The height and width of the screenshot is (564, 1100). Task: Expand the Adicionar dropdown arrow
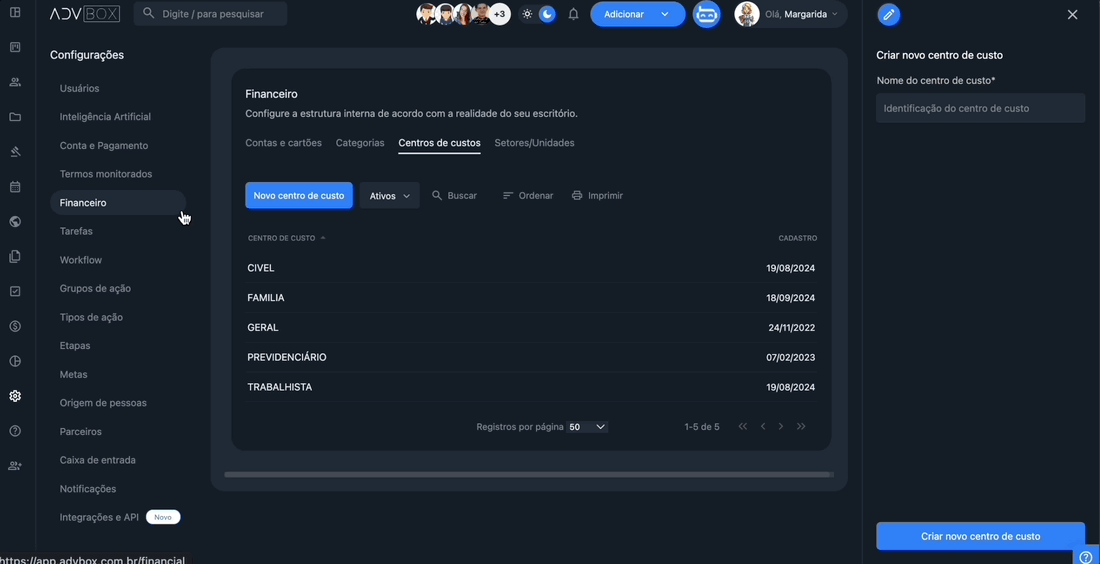pos(664,14)
